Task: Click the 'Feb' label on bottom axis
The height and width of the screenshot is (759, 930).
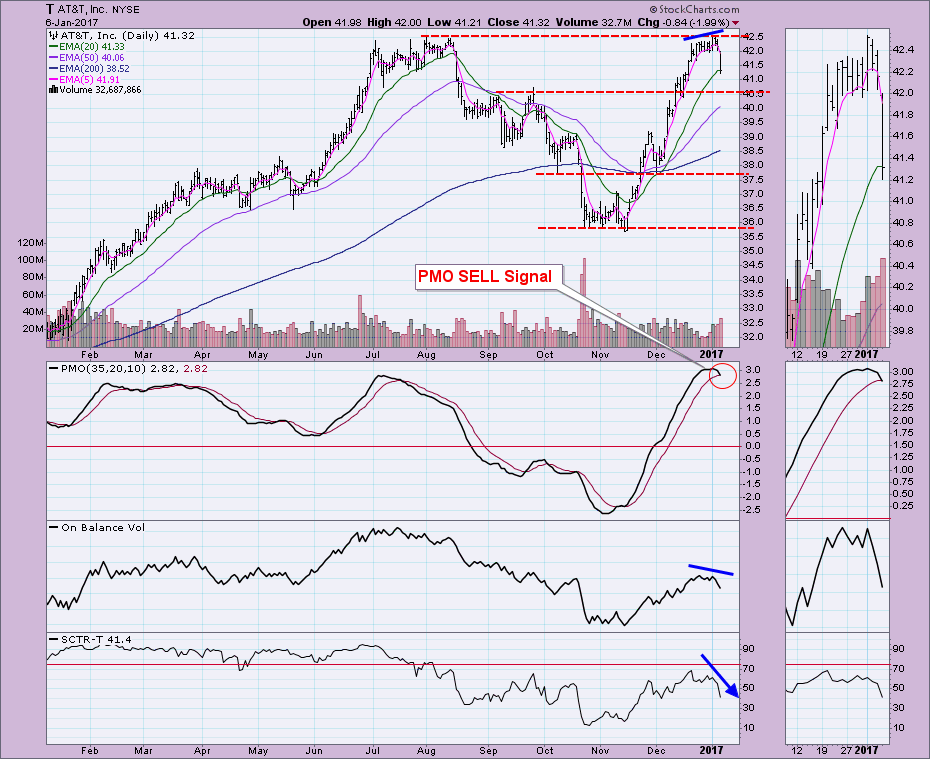Action: pos(90,751)
